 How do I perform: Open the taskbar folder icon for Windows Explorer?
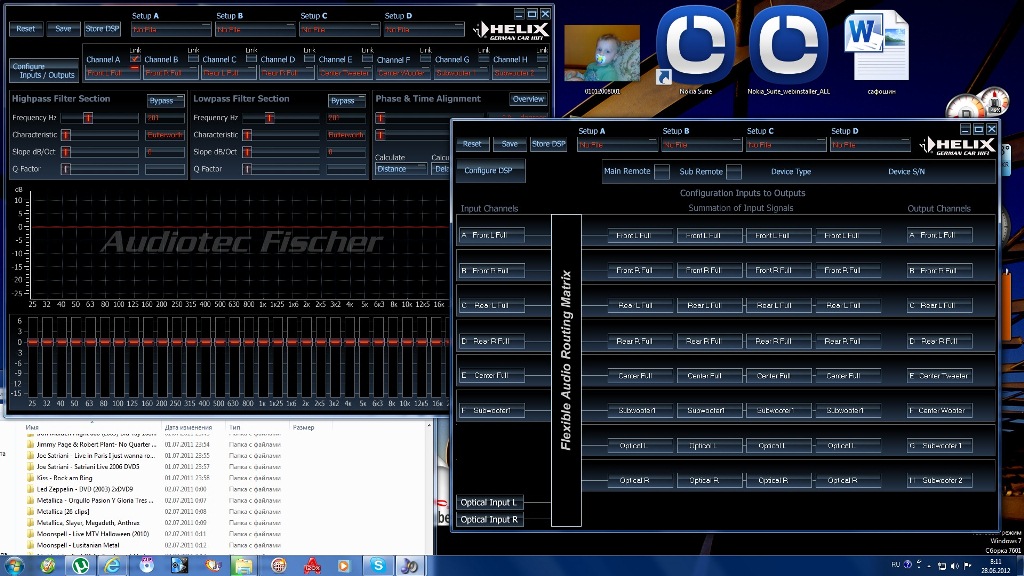pos(243,565)
